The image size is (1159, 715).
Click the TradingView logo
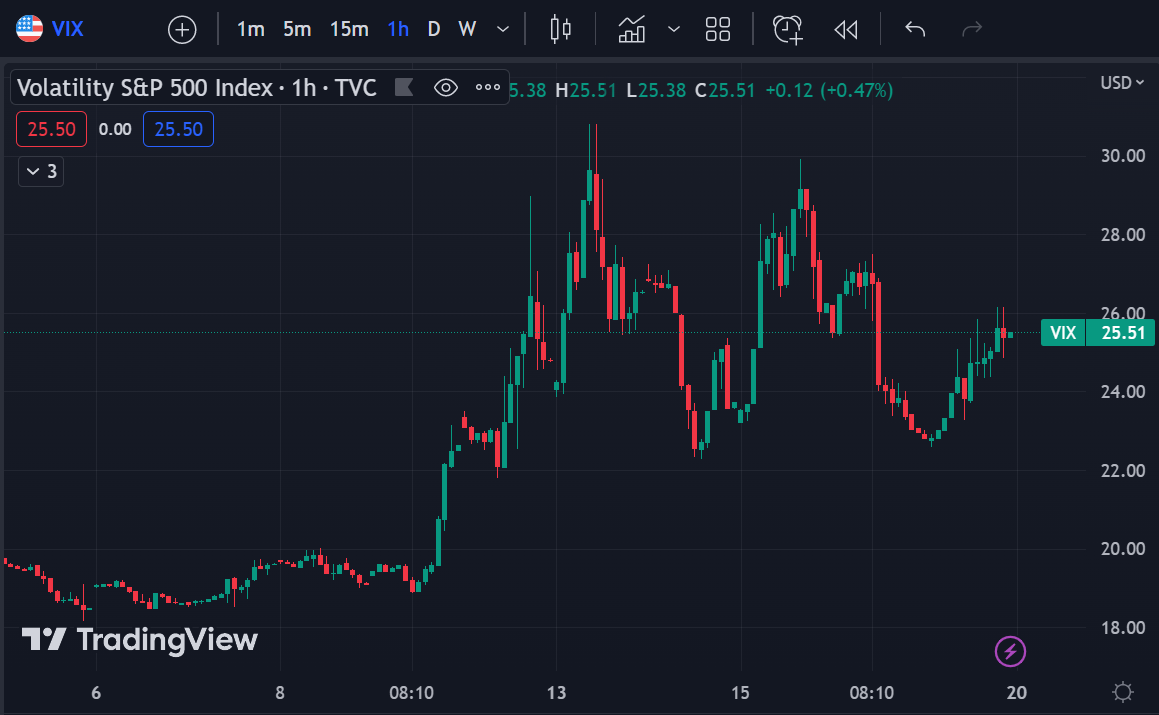tap(140, 640)
